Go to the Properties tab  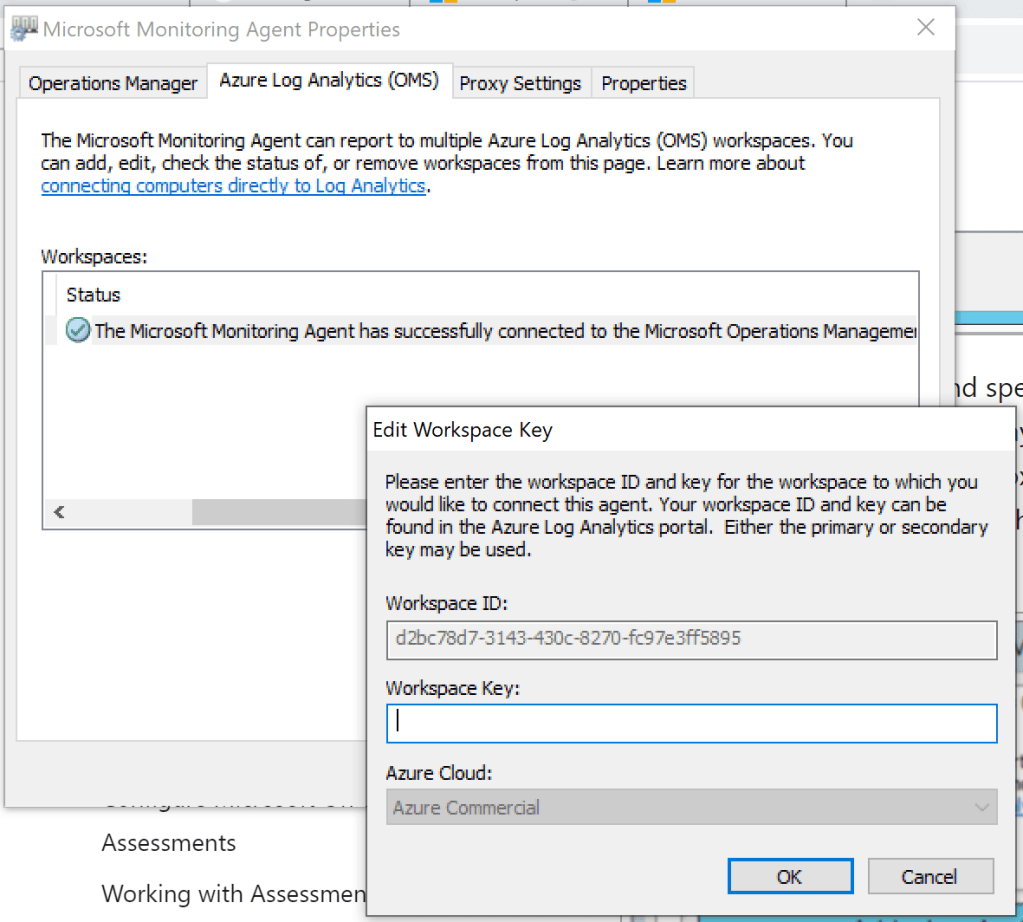pos(644,83)
